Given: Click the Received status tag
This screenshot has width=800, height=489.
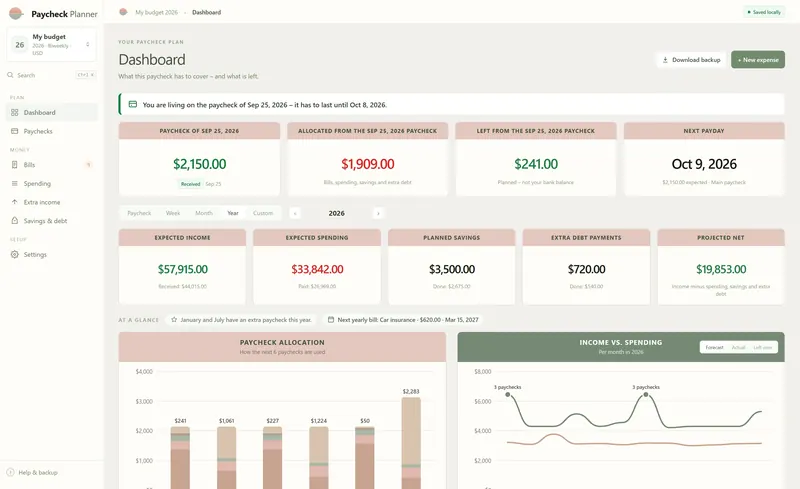Looking at the screenshot, I should click(x=190, y=184).
